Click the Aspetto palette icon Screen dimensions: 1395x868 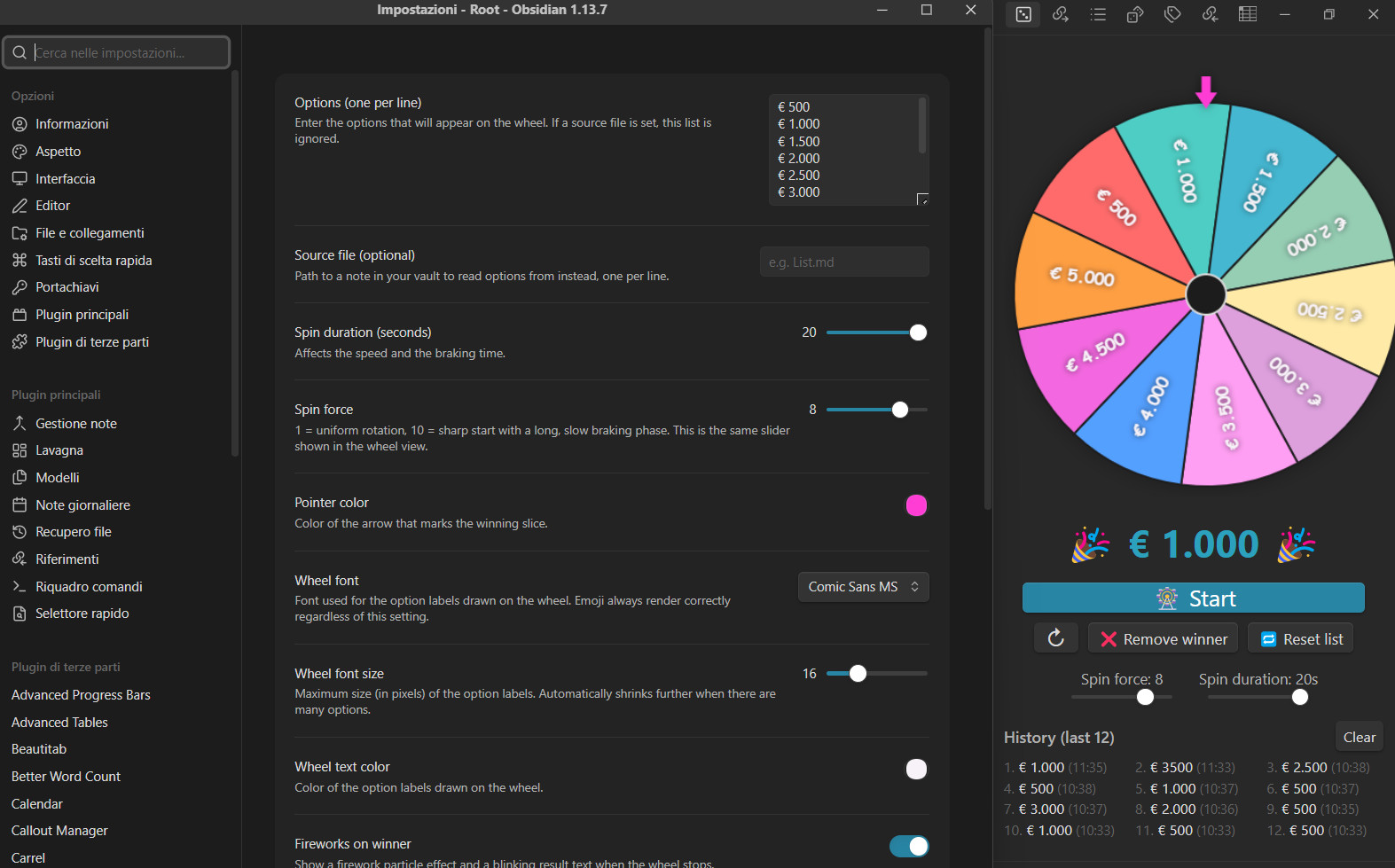[x=20, y=152]
